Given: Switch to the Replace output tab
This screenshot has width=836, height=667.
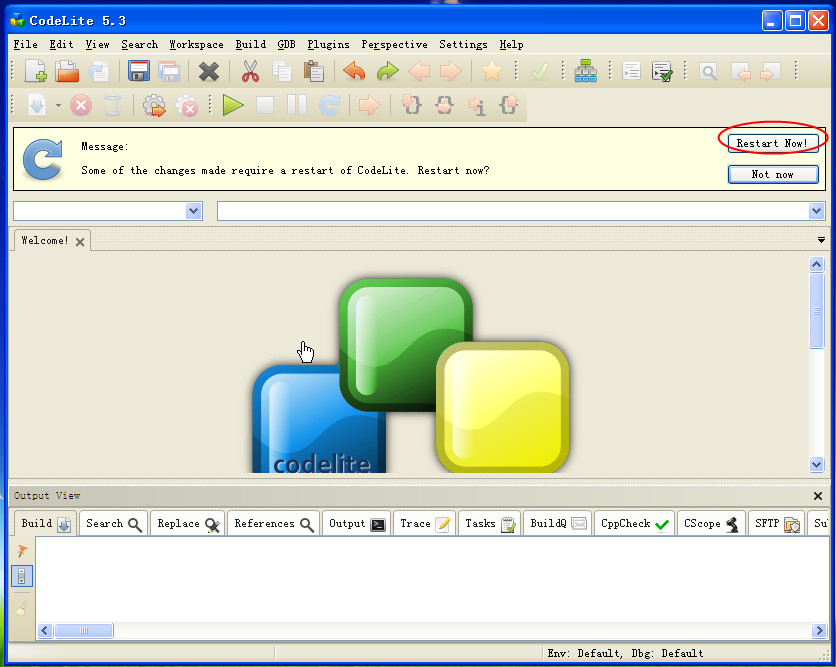Looking at the screenshot, I should click(x=188, y=524).
